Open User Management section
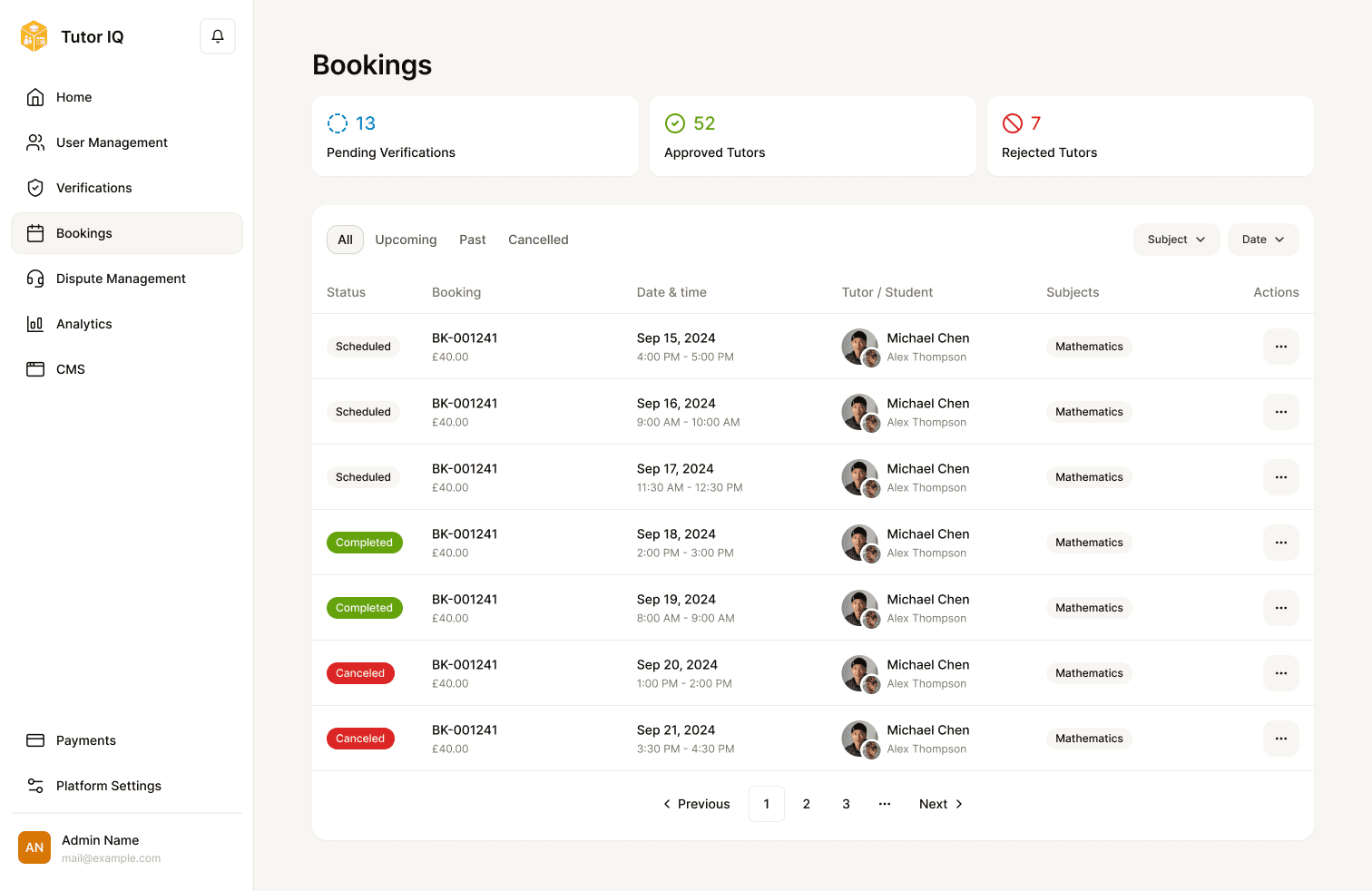1372x891 pixels. (x=127, y=142)
